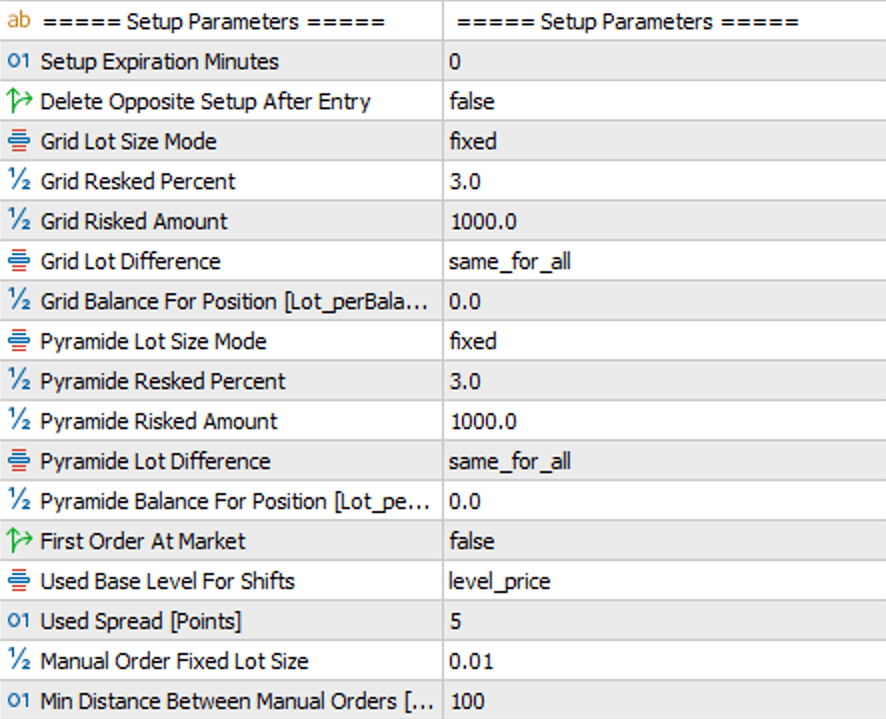Click the list icon beside Grid Lot Size Mode
Image resolution: width=886 pixels, height=719 pixels.
coord(20,141)
